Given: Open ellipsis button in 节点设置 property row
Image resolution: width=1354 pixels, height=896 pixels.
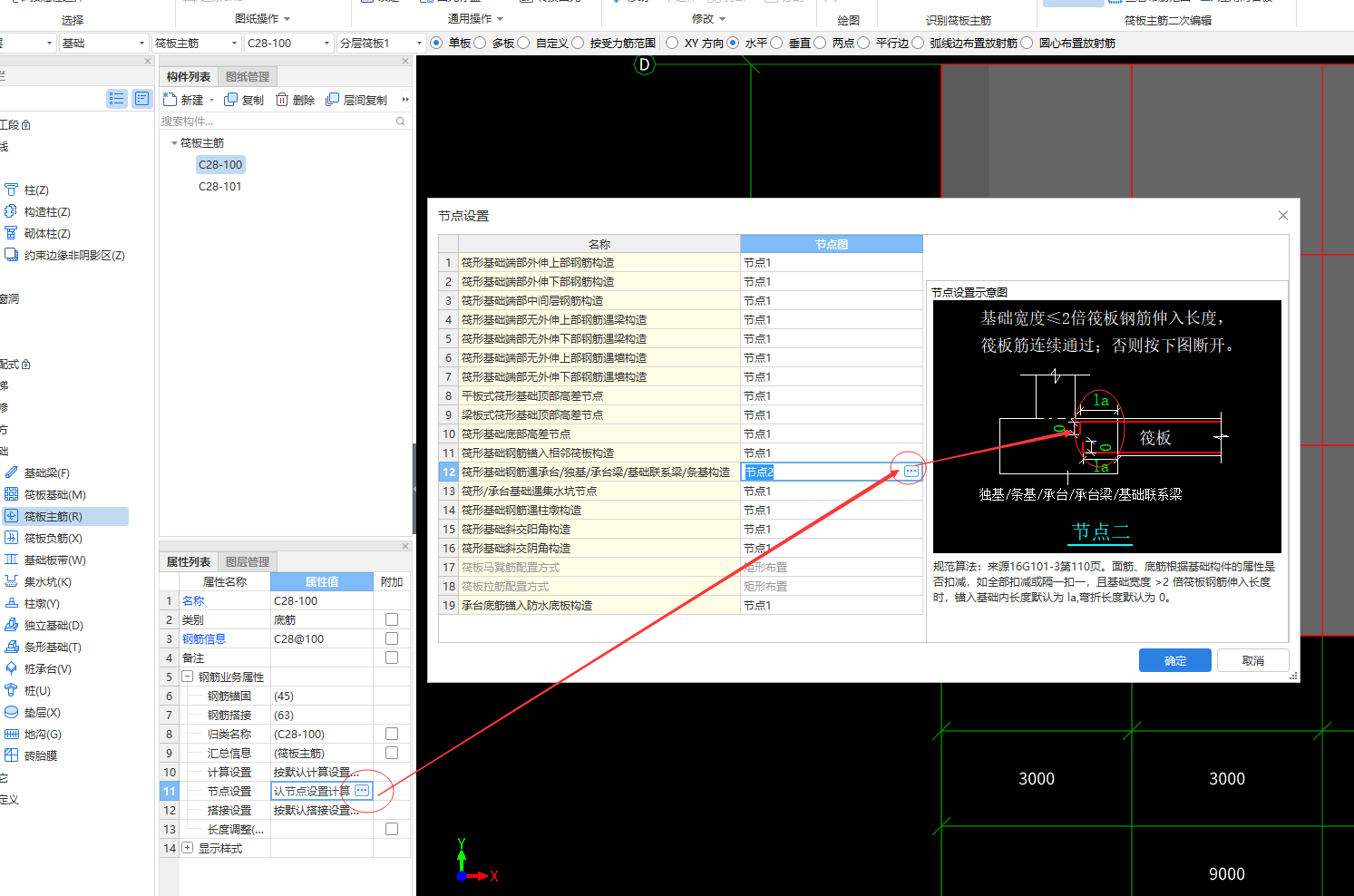Looking at the screenshot, I should (362, 791).
